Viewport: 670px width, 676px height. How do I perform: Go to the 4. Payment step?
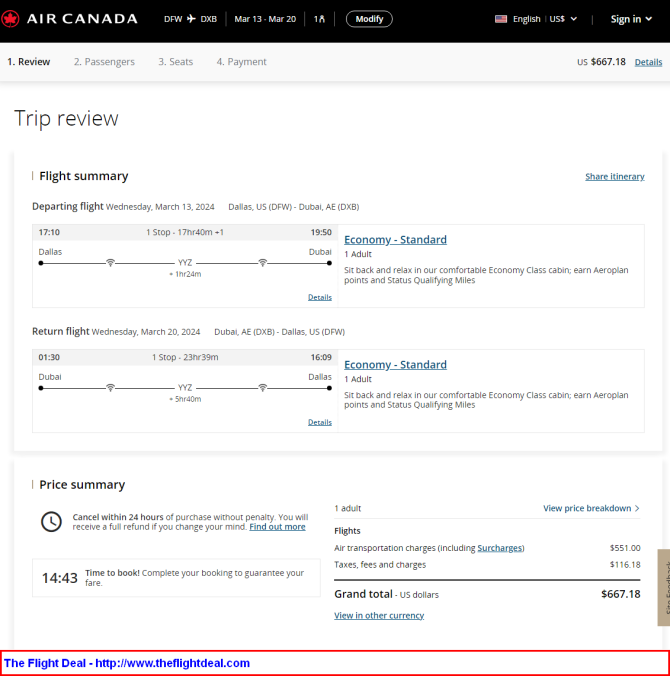241,62
